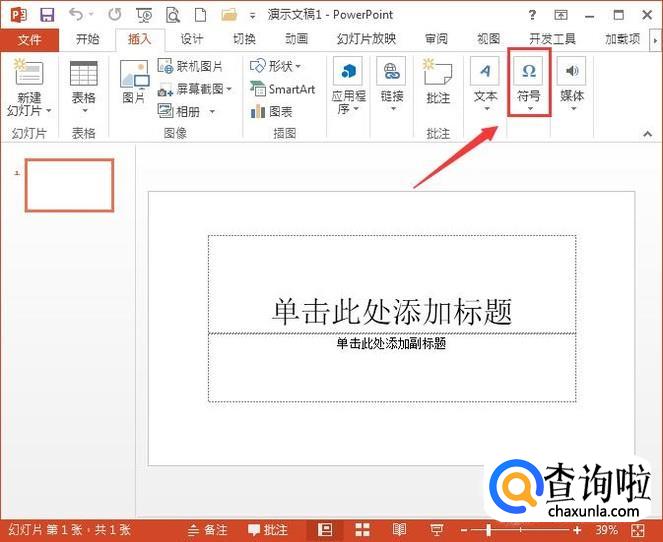The height and width of the screenshot is (542, 663).
Task: Open the 视图 tab
Action: (x=488, y=39)
